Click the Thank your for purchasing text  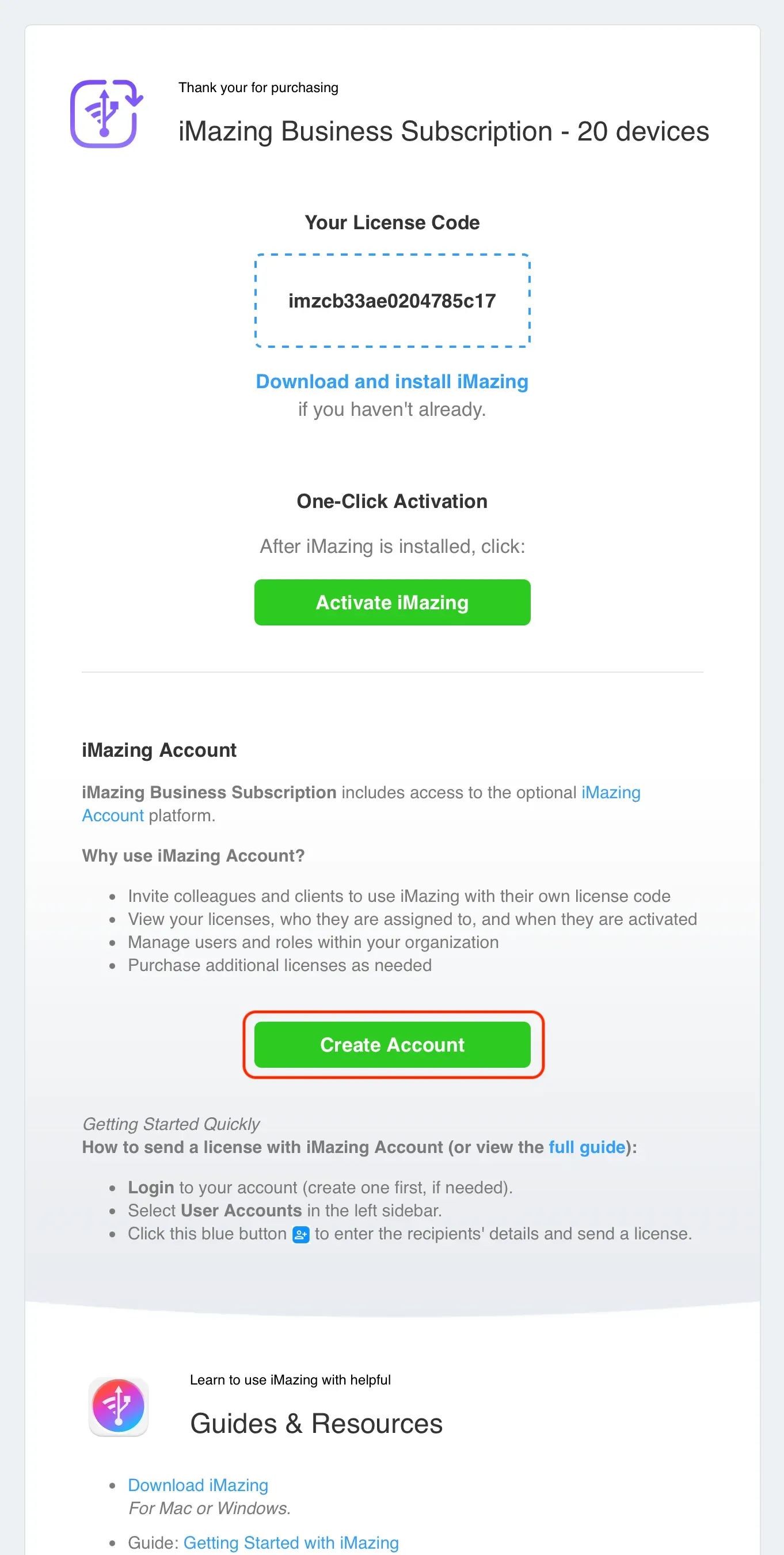click(258, 88)
